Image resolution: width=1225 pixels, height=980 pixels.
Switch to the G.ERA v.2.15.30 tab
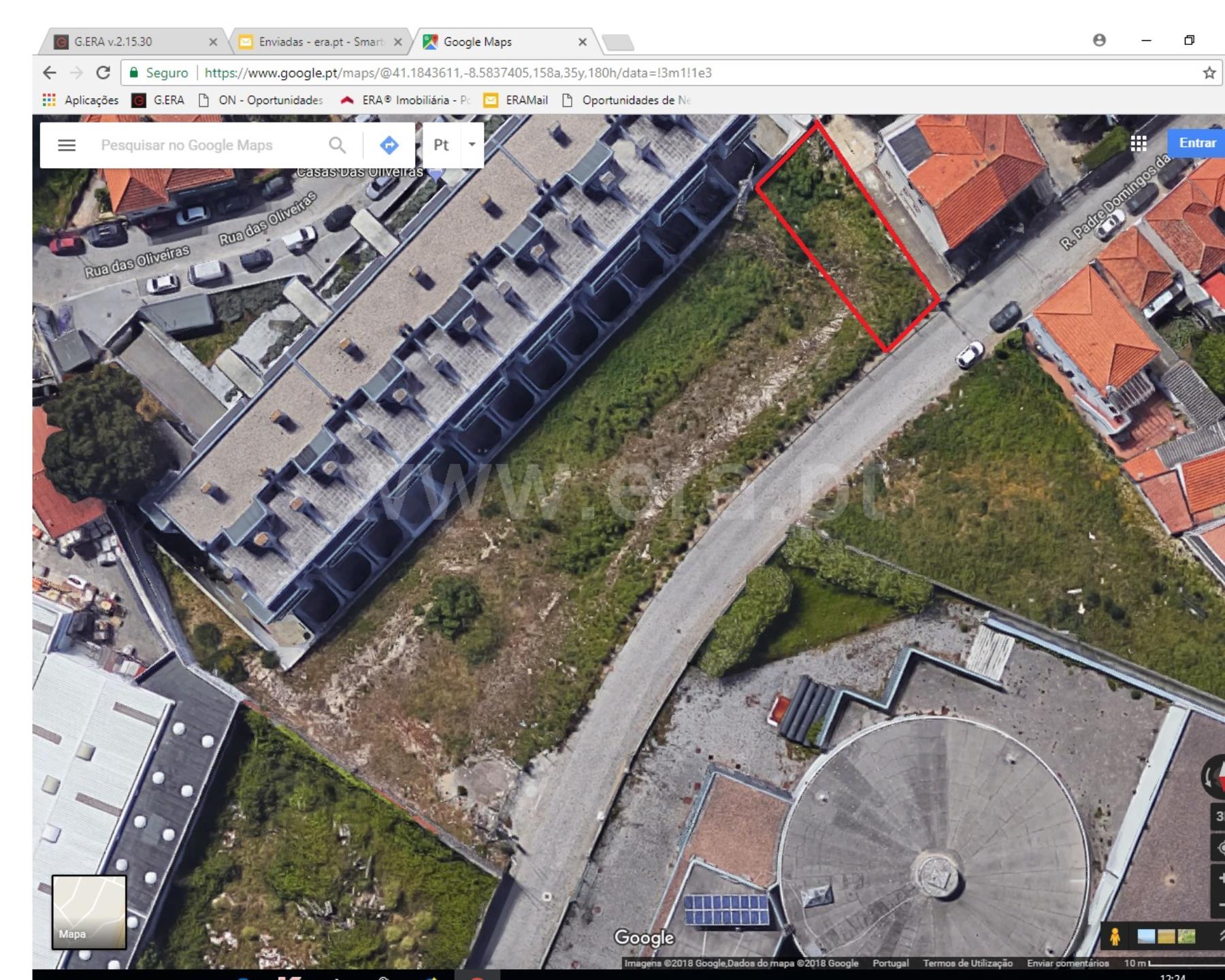click(x=133, y=42)
